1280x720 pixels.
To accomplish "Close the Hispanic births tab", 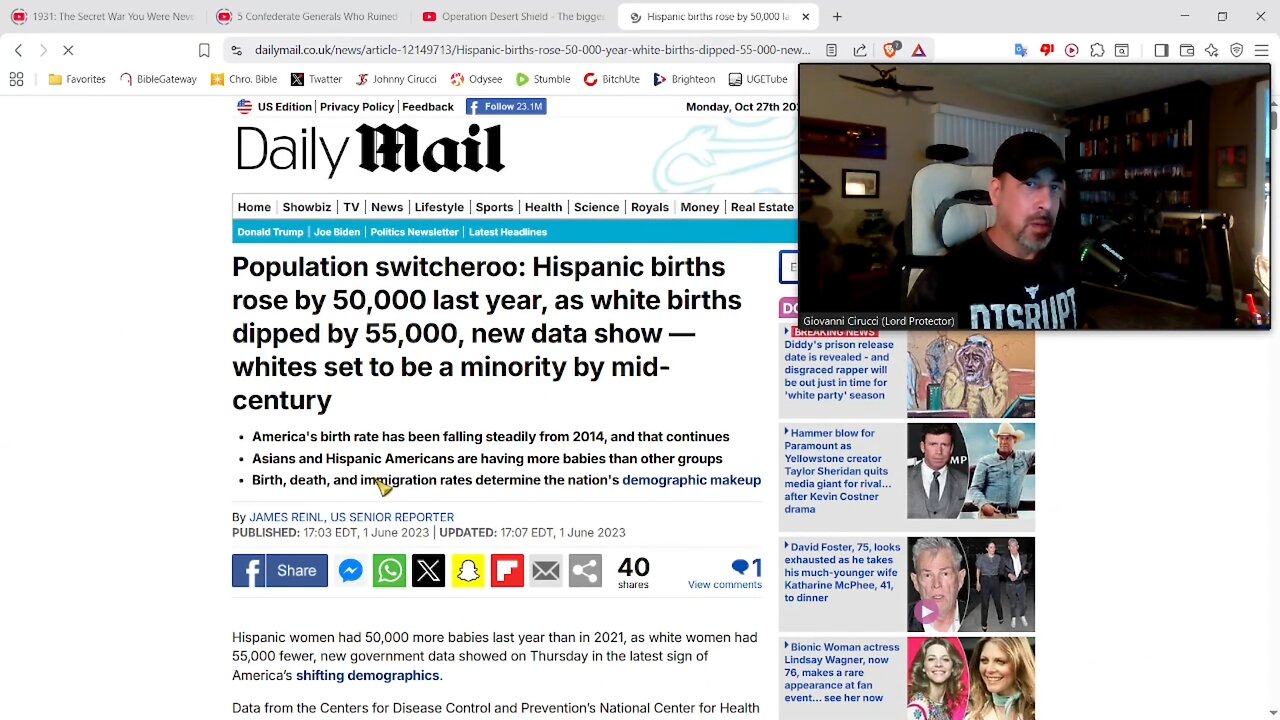I will pyautogui.click(x=806, y=16).
